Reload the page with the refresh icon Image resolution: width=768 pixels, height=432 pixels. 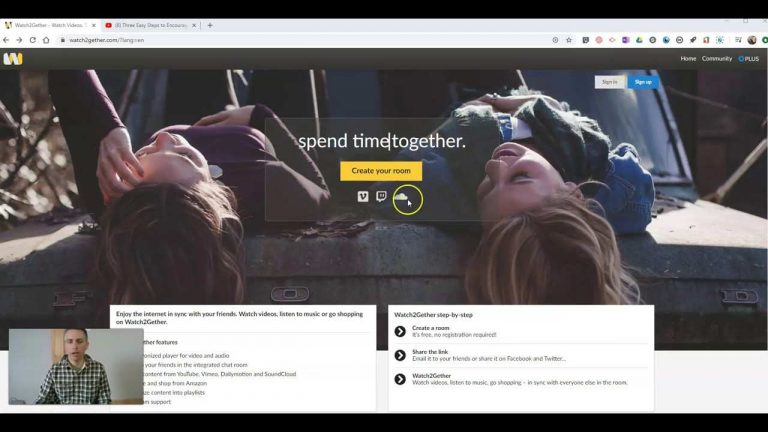point(32,40)
